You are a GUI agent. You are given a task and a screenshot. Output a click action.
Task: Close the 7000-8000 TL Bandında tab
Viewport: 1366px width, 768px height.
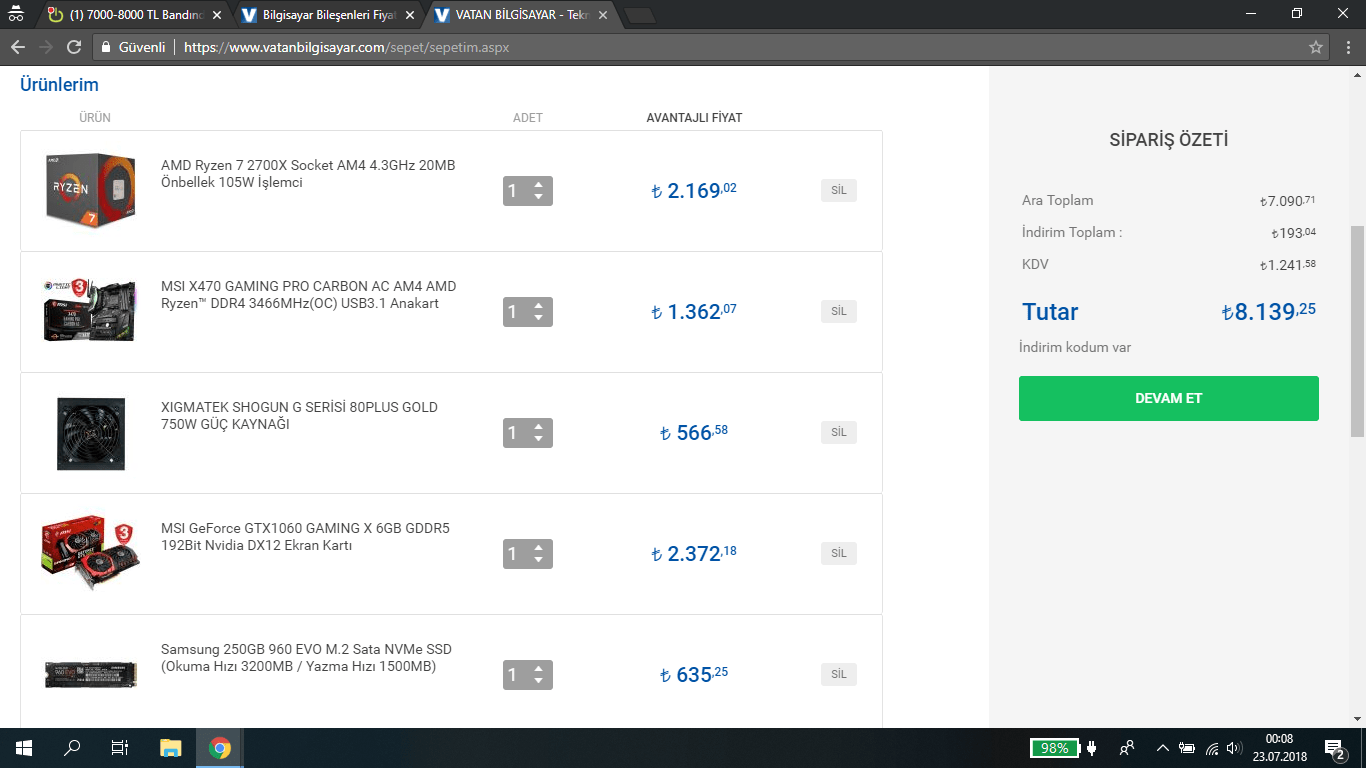(x=217, y=15)
